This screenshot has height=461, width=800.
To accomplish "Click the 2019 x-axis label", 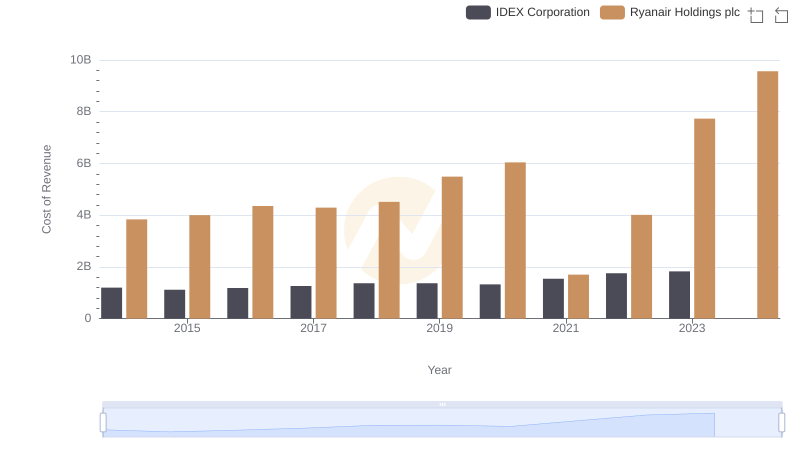I will point(439,328).
